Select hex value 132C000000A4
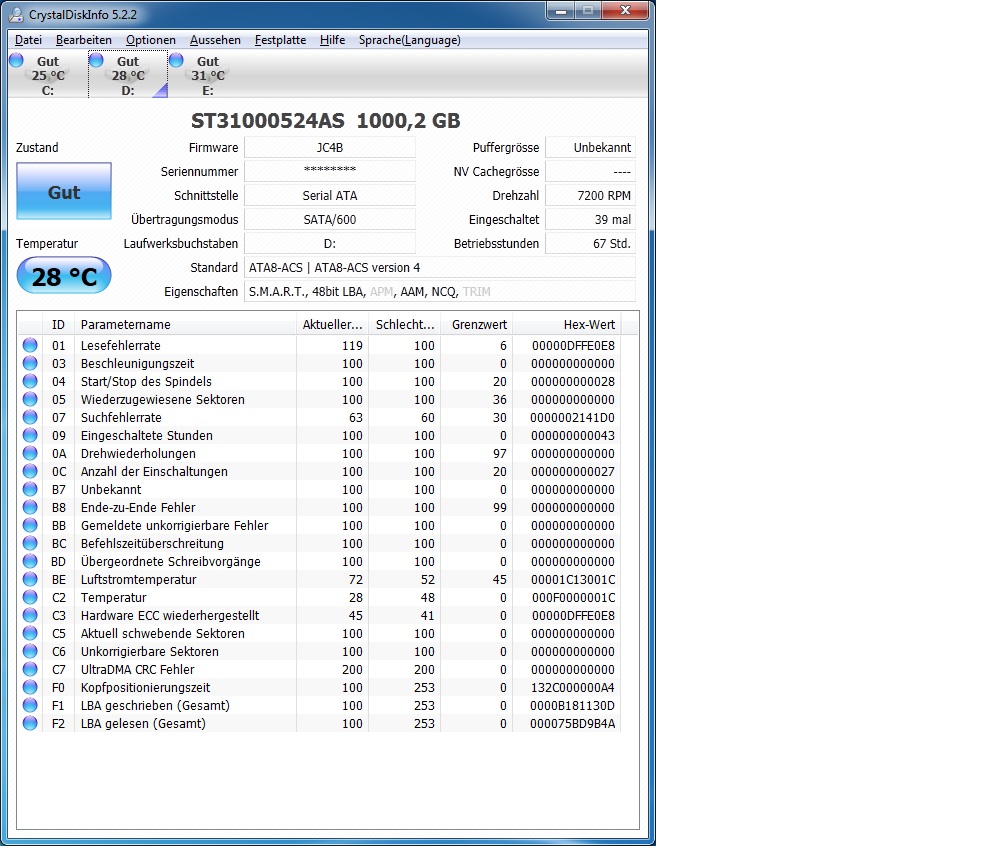This screenshot has height=846, width=1008. (x=573, y=687)
